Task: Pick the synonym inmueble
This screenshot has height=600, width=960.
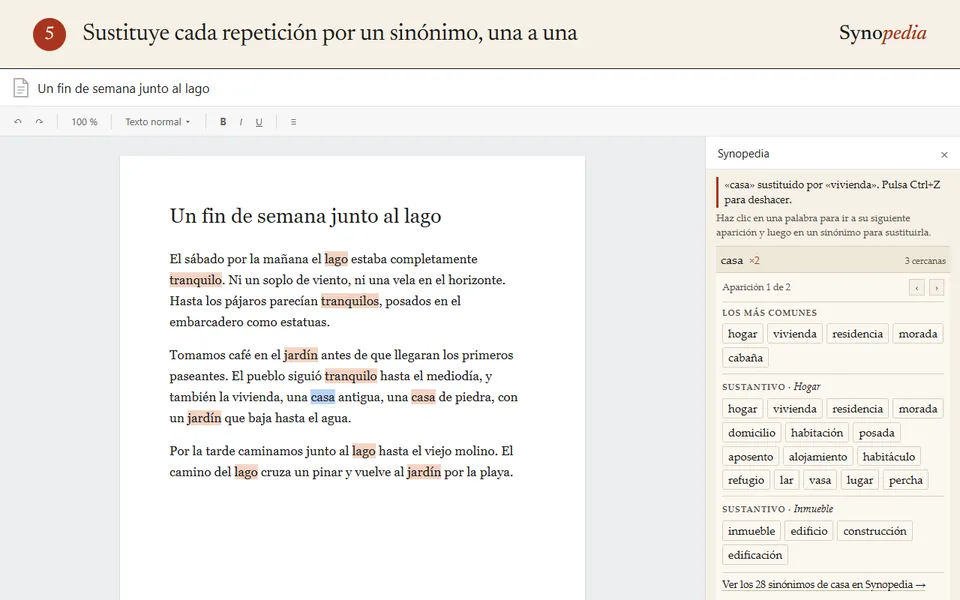Action: coord(751,531)
